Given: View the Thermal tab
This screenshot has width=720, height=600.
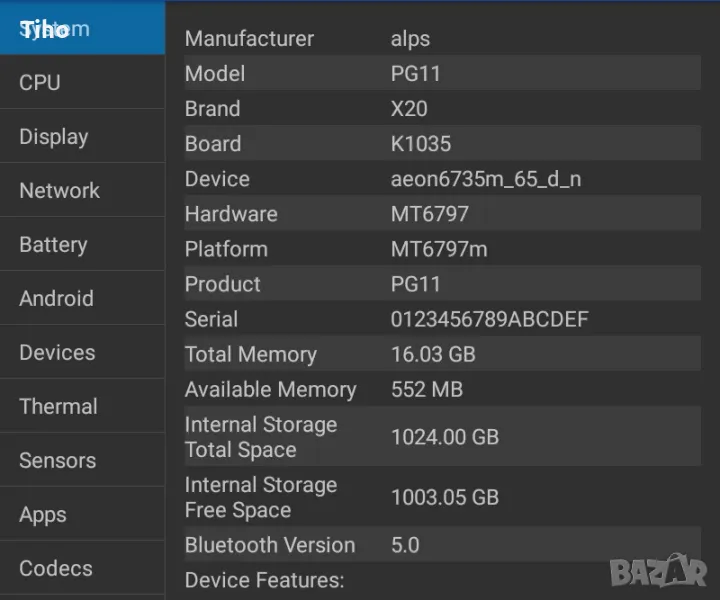Looking at the screenshot, I should pos(82,407).
